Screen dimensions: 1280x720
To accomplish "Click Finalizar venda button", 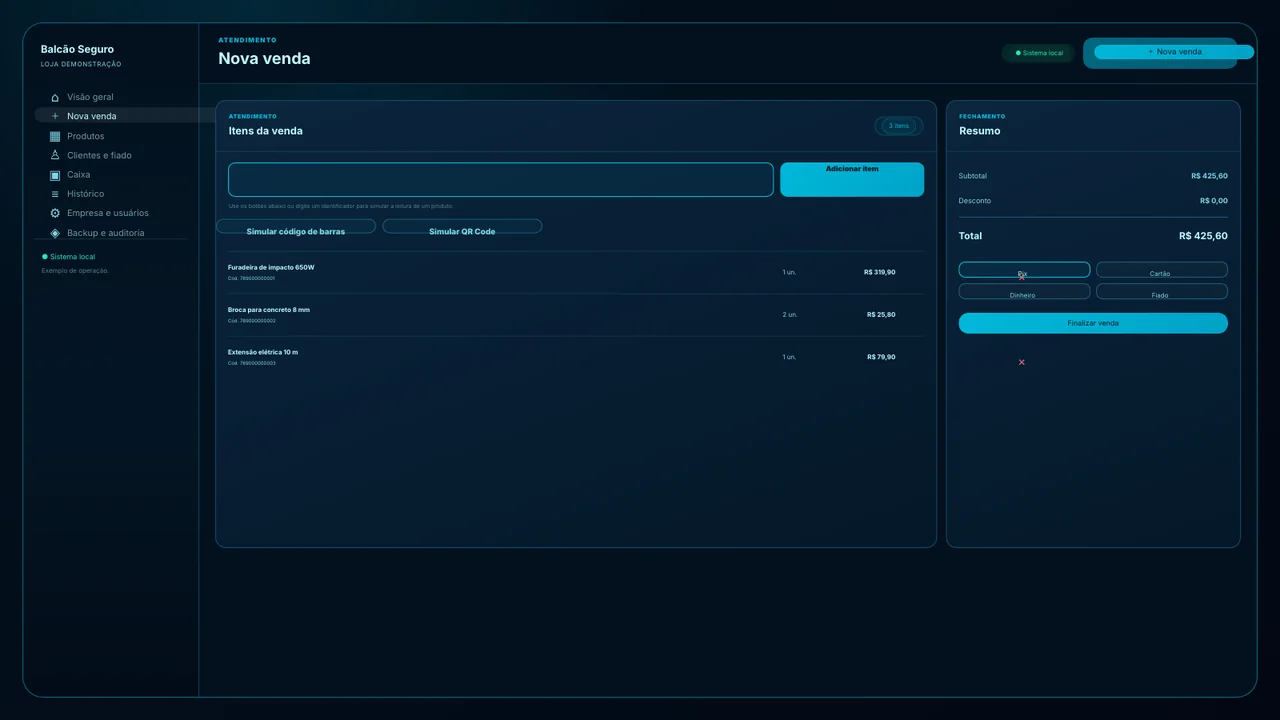I will (1093, 323).
